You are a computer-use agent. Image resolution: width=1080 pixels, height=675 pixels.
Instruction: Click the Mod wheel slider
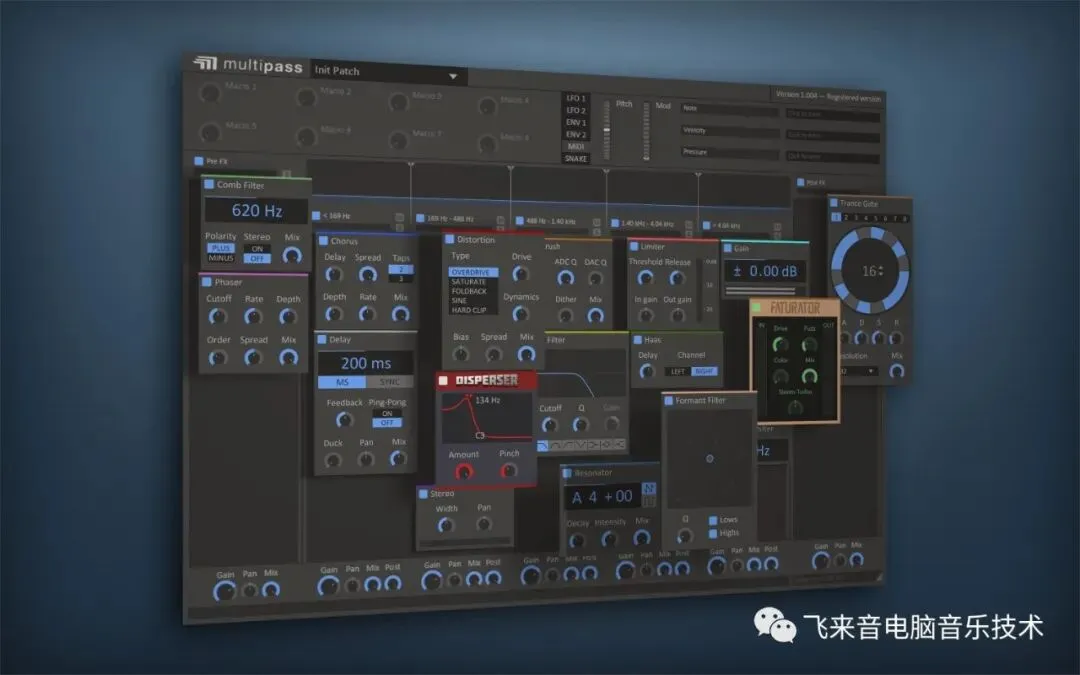(x=646, y=131)
